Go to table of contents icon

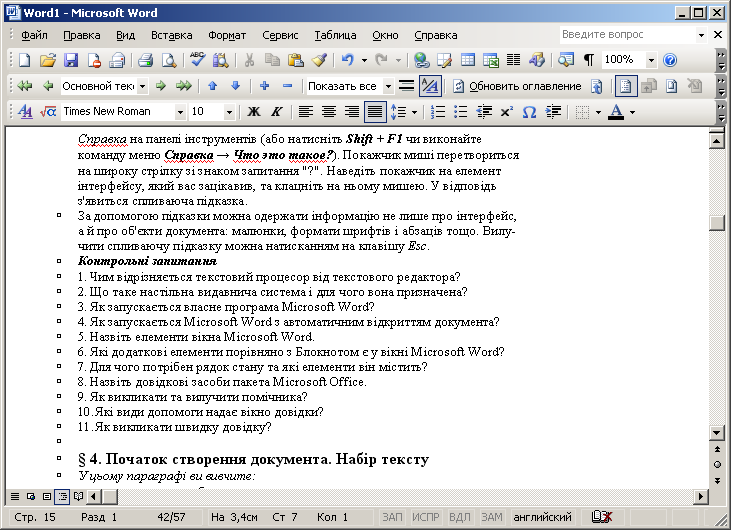point(597,86)
